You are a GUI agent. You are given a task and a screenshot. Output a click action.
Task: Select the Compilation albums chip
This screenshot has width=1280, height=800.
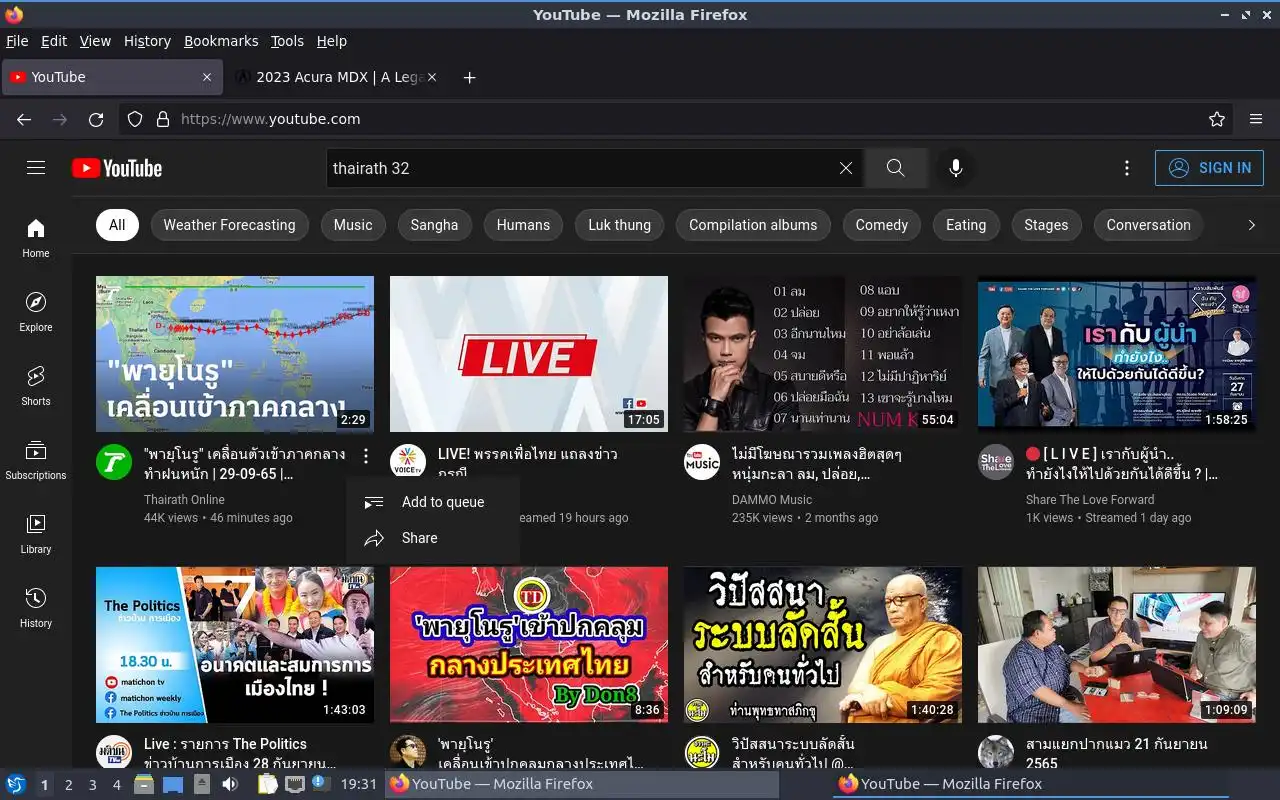click(753, 225)
